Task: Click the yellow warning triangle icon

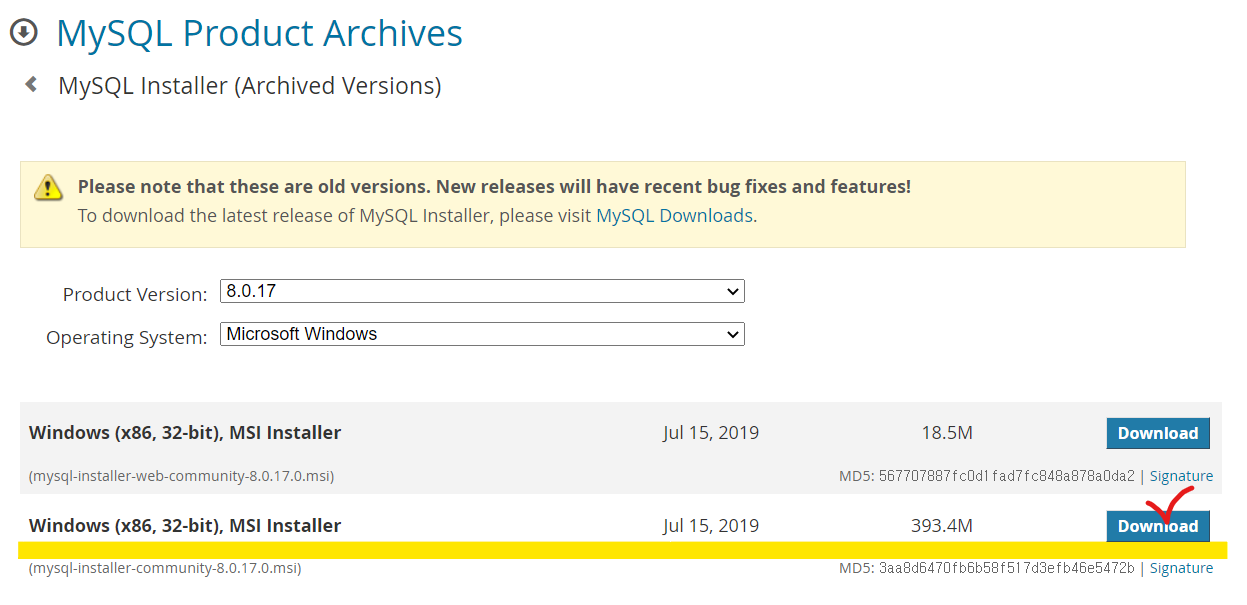Action: [x=48, y=187]
